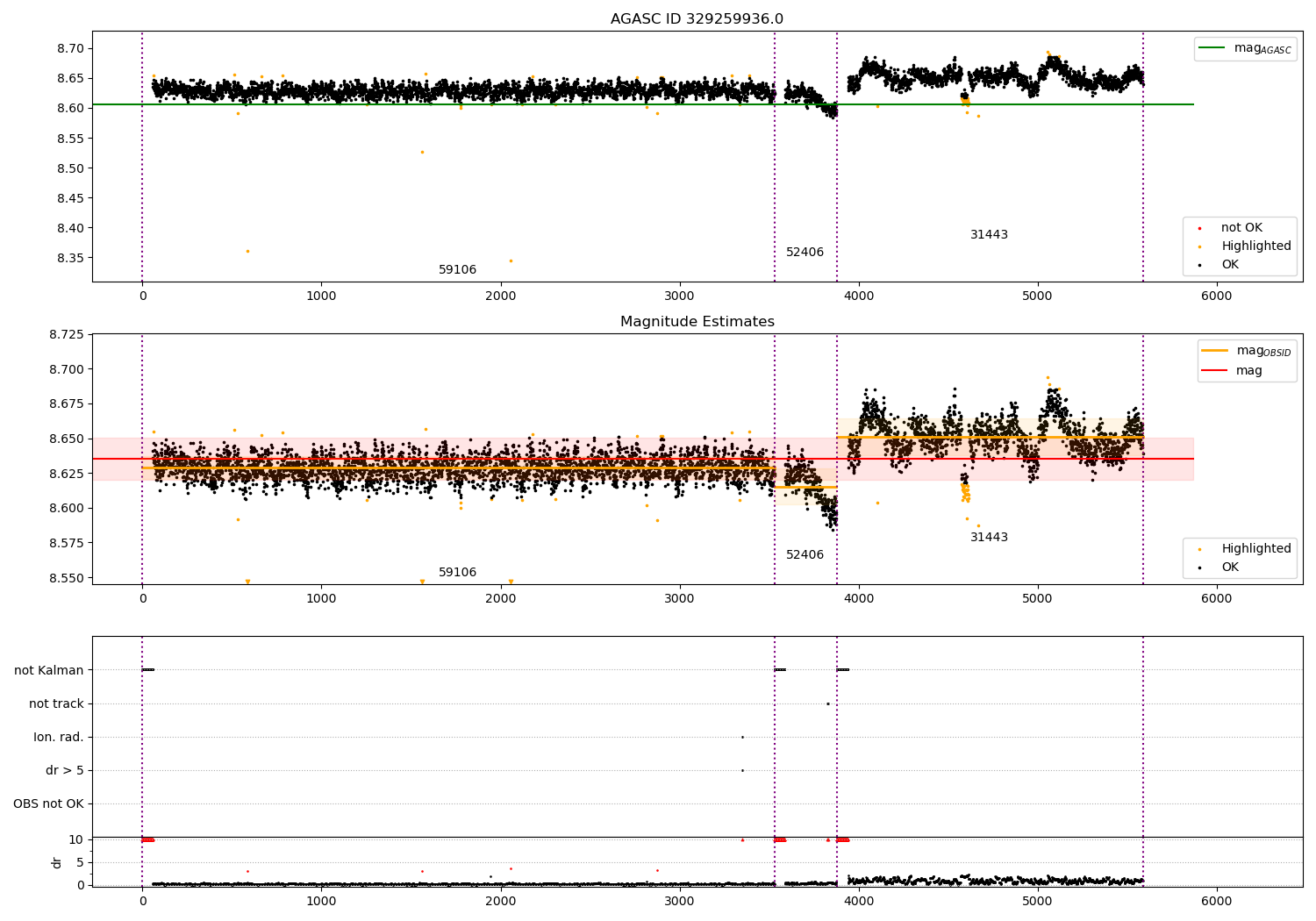Click the AGASC ID 329259936.0 plot title

[x=697, y=19]
